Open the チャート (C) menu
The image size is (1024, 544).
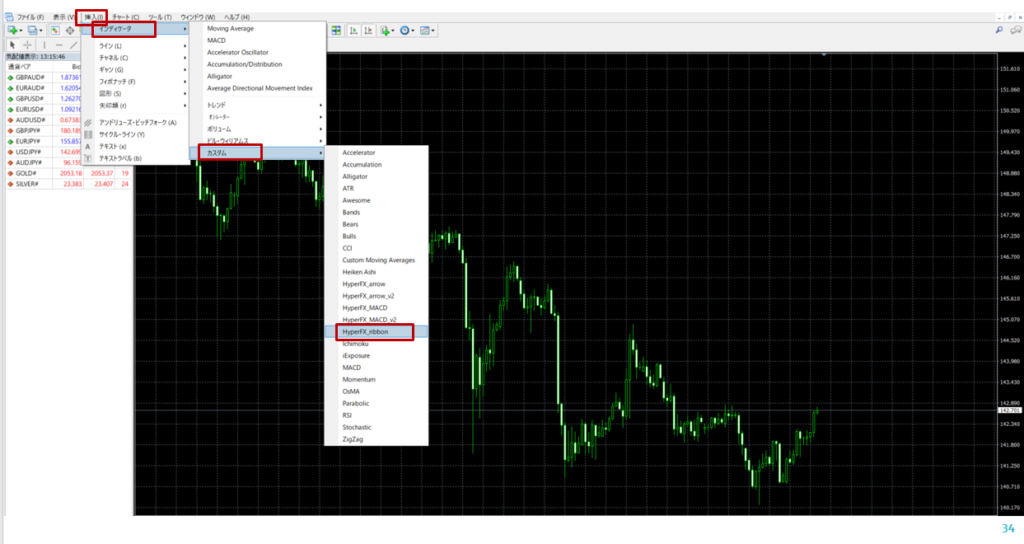[x=128, y=18]
